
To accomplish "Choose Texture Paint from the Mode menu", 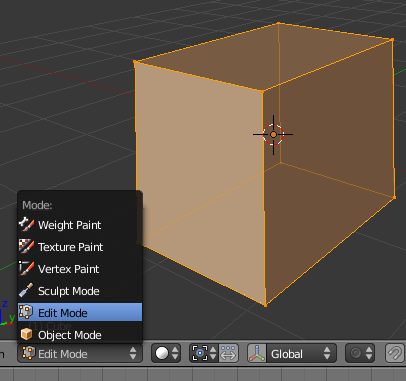I will click(80, 247).
